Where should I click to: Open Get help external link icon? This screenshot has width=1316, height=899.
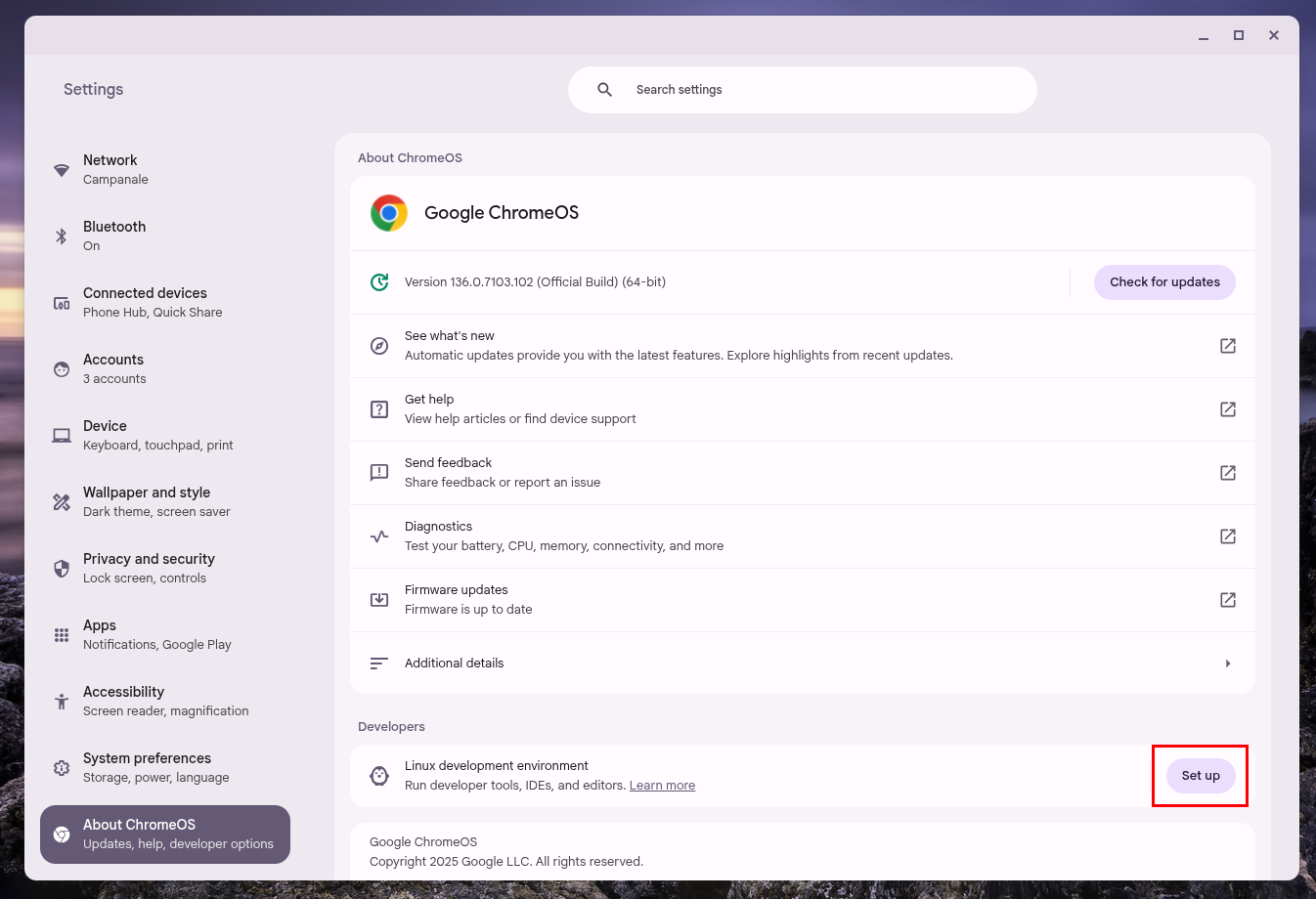click(x=1228, y=409)
